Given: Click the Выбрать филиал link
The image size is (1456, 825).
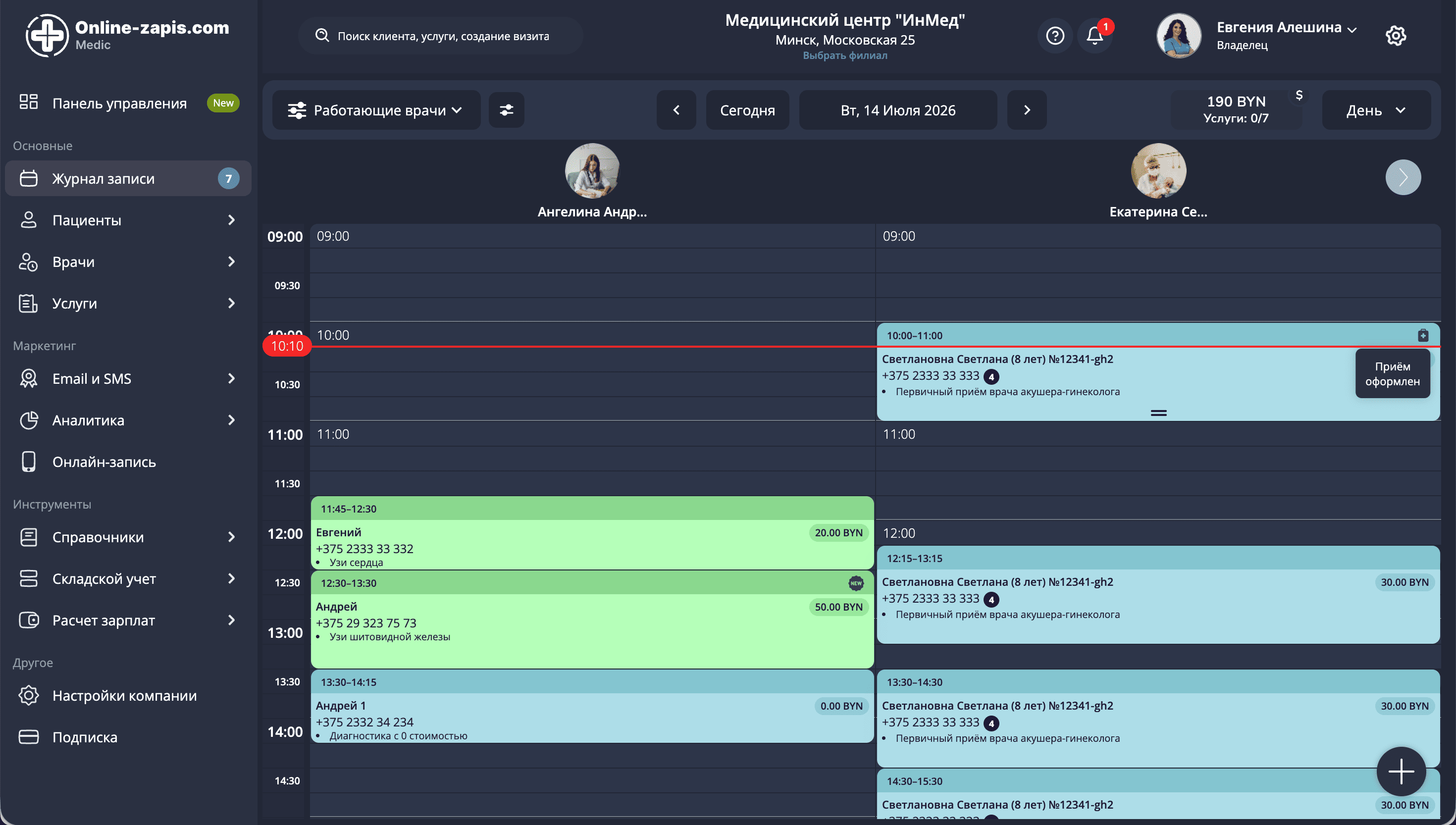Looking at the screenshot, I should [845, 55].
